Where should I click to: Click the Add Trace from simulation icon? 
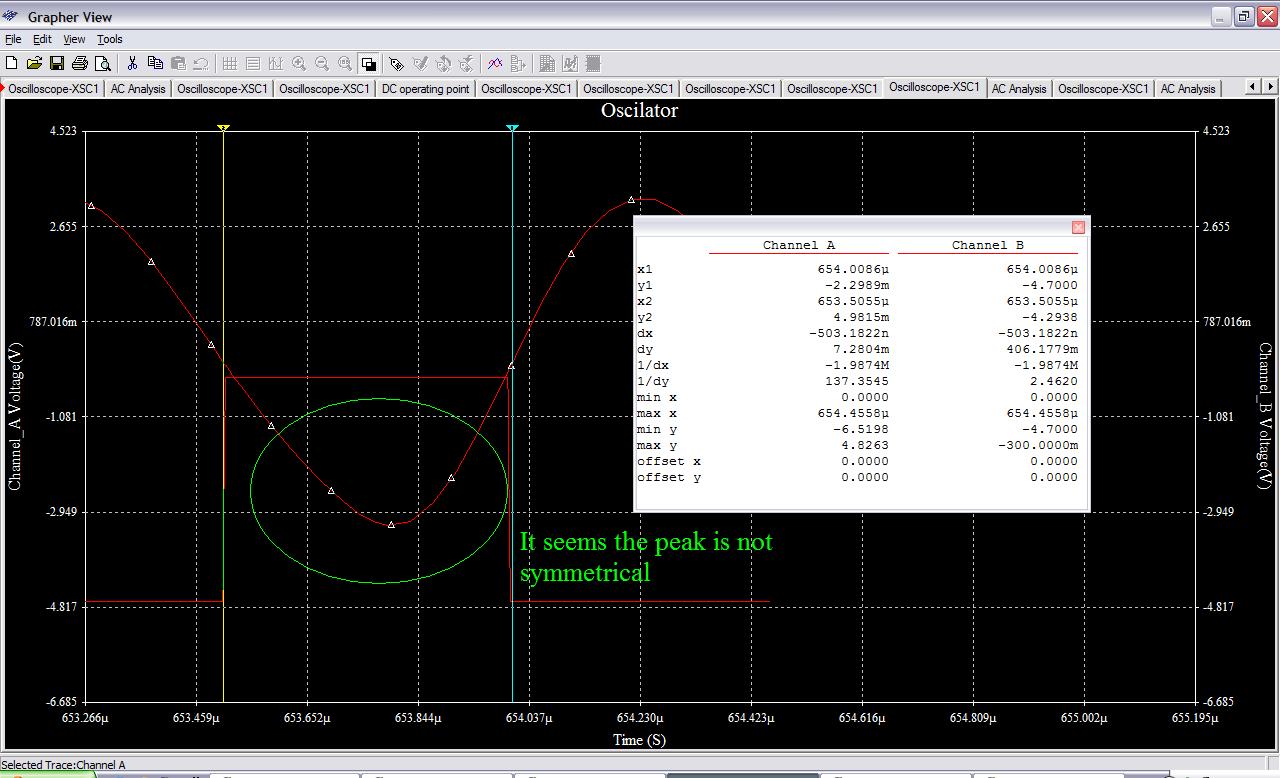(518, 63)
